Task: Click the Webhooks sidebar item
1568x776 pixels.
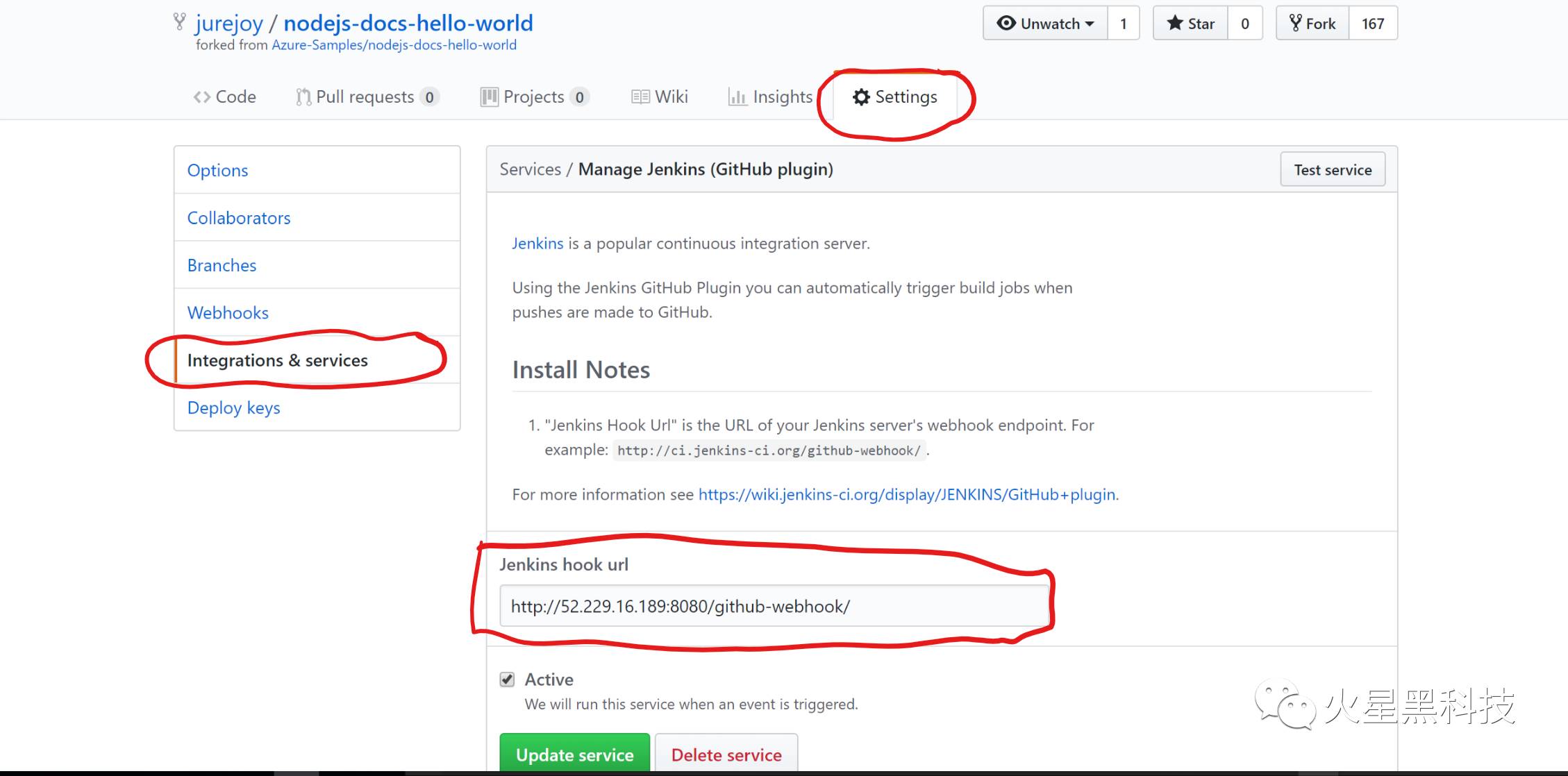Action: coord(228,312)
